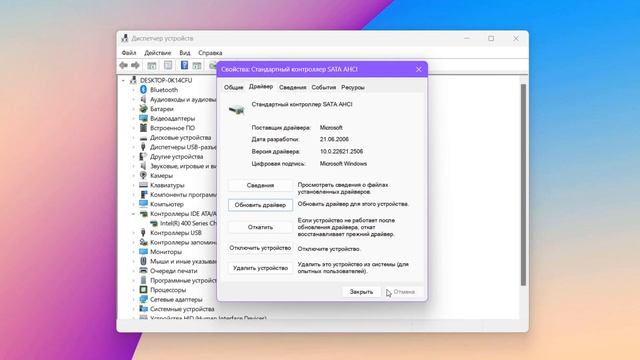Image resolution: width=640 pixels, height=360 pixels.
Task: Click the Отключить устройство button
Action: (260, 248)
